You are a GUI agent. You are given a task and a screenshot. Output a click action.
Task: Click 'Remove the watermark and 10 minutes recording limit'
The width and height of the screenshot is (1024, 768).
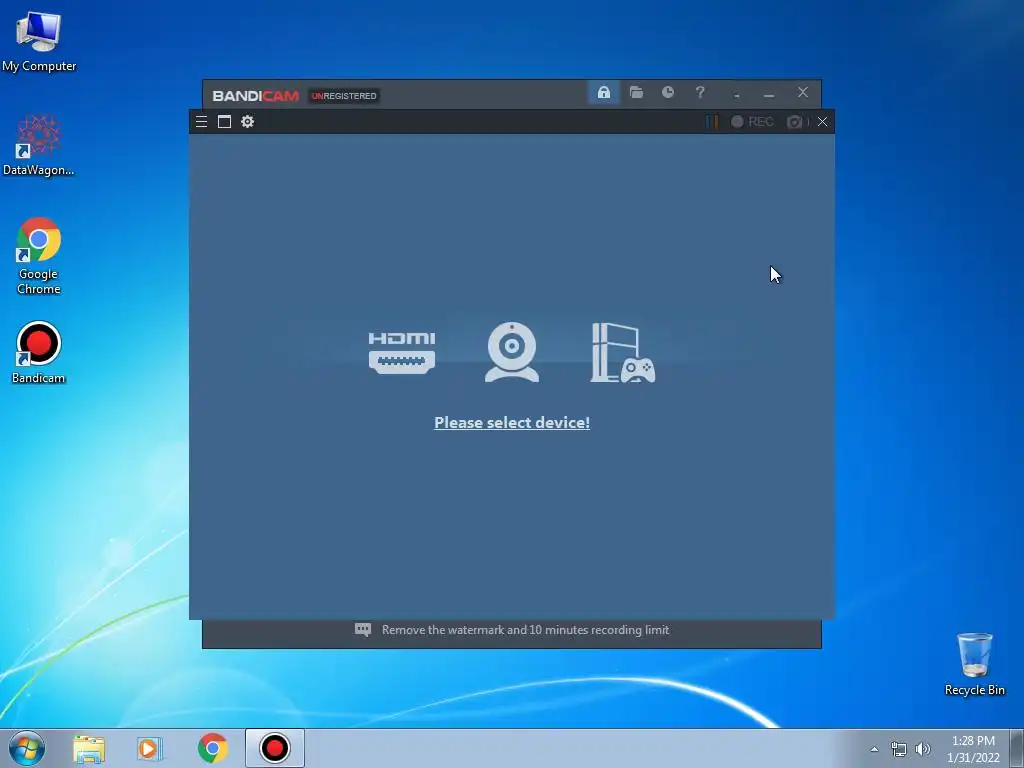525,630
